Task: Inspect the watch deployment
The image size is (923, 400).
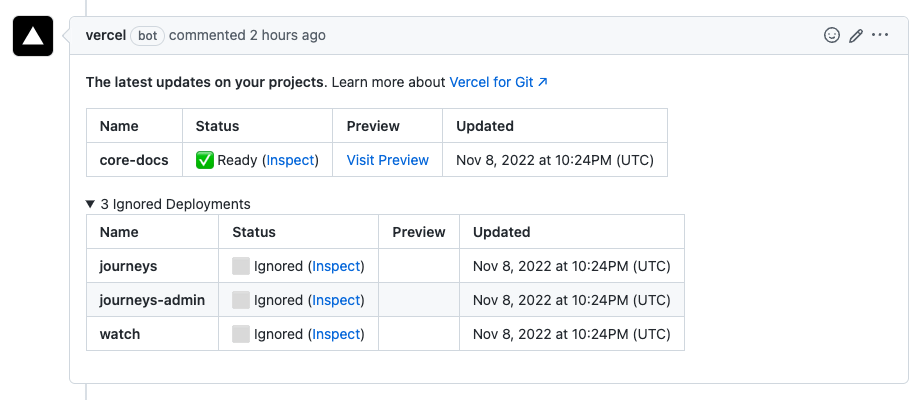Action: pos(336,334)
